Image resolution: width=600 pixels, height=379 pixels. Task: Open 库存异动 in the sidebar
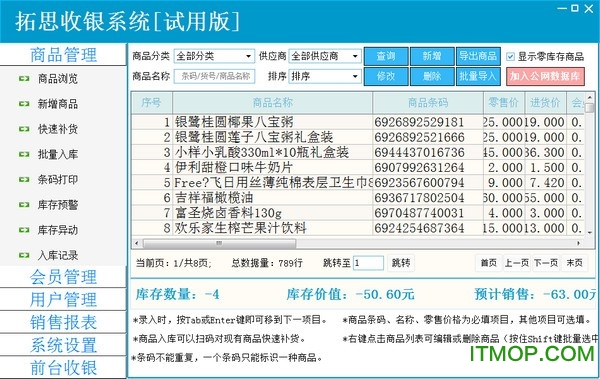(57, 230)
